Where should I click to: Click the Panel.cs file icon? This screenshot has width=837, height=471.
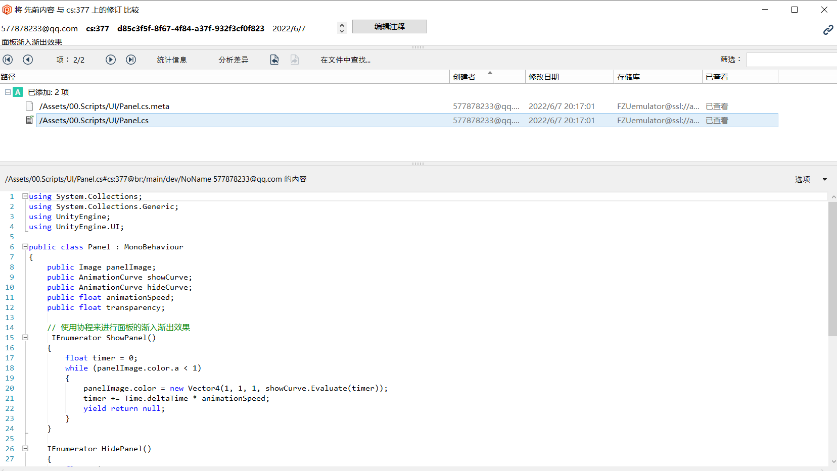[x=30, y=120]
